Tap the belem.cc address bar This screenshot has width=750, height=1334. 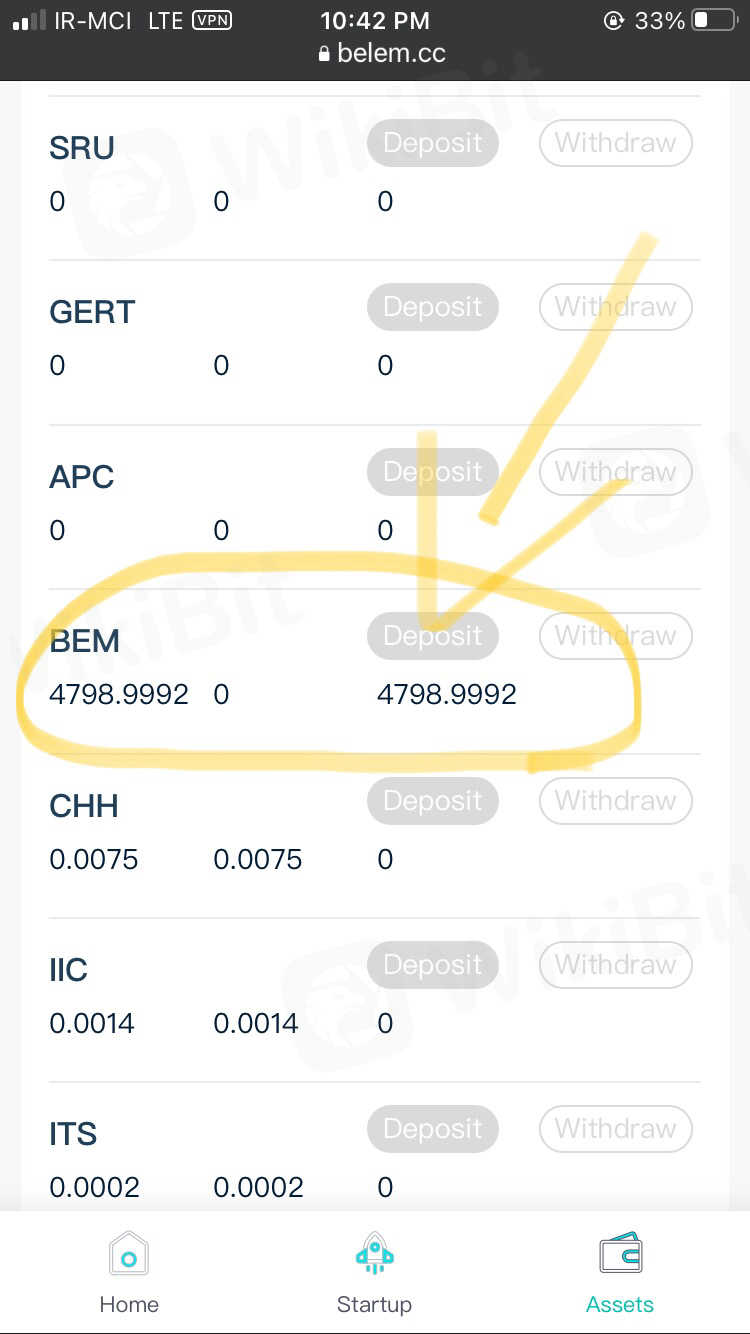click(x=390, y=53)
